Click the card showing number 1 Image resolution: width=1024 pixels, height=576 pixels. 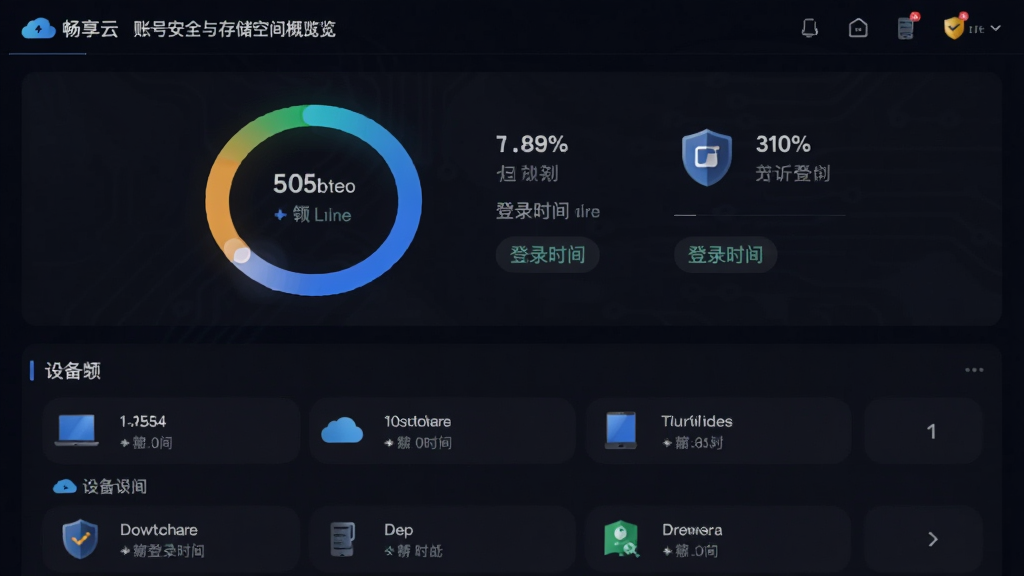[x=923, y=431]
